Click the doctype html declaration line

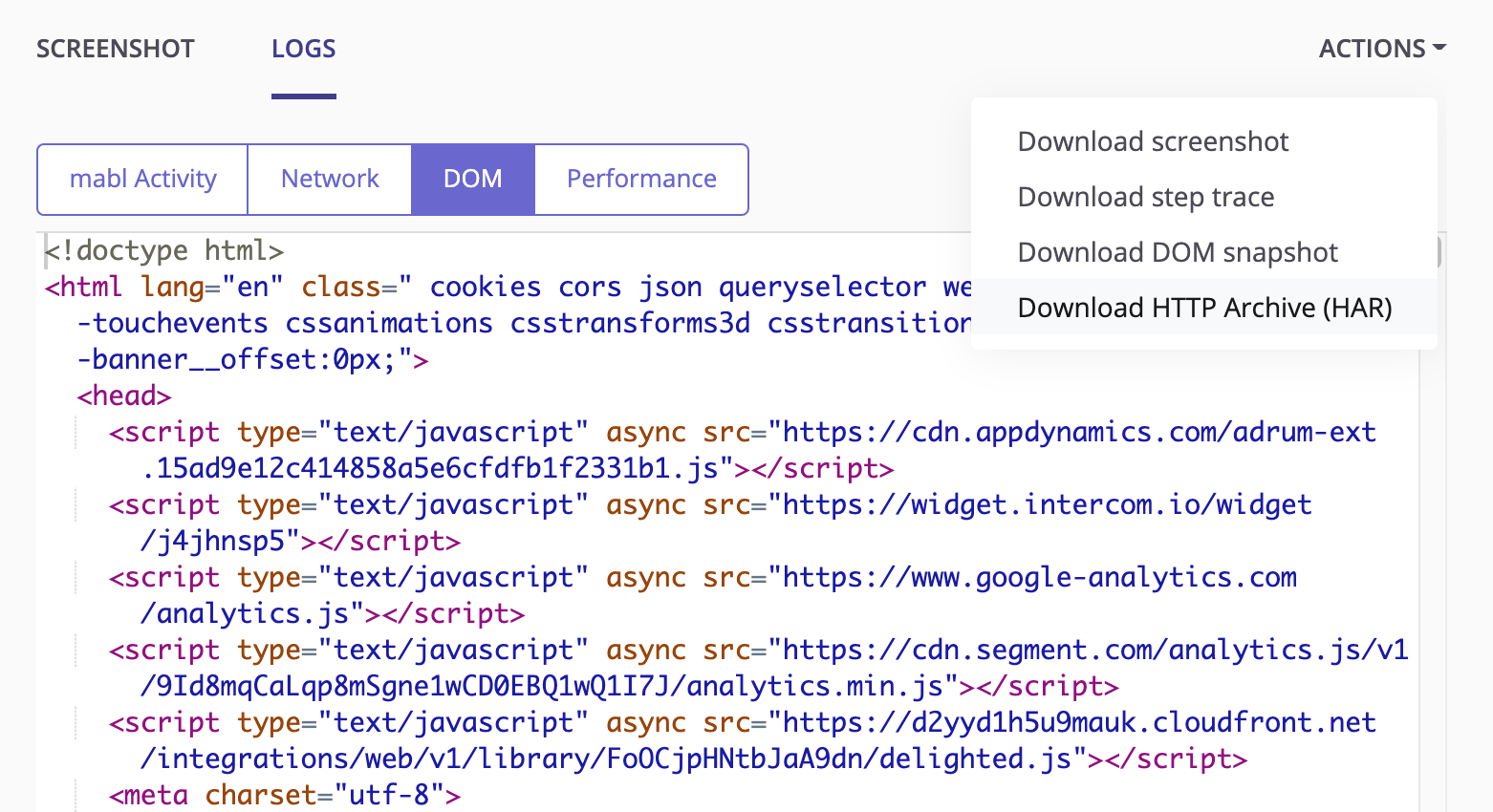point(162,250)
